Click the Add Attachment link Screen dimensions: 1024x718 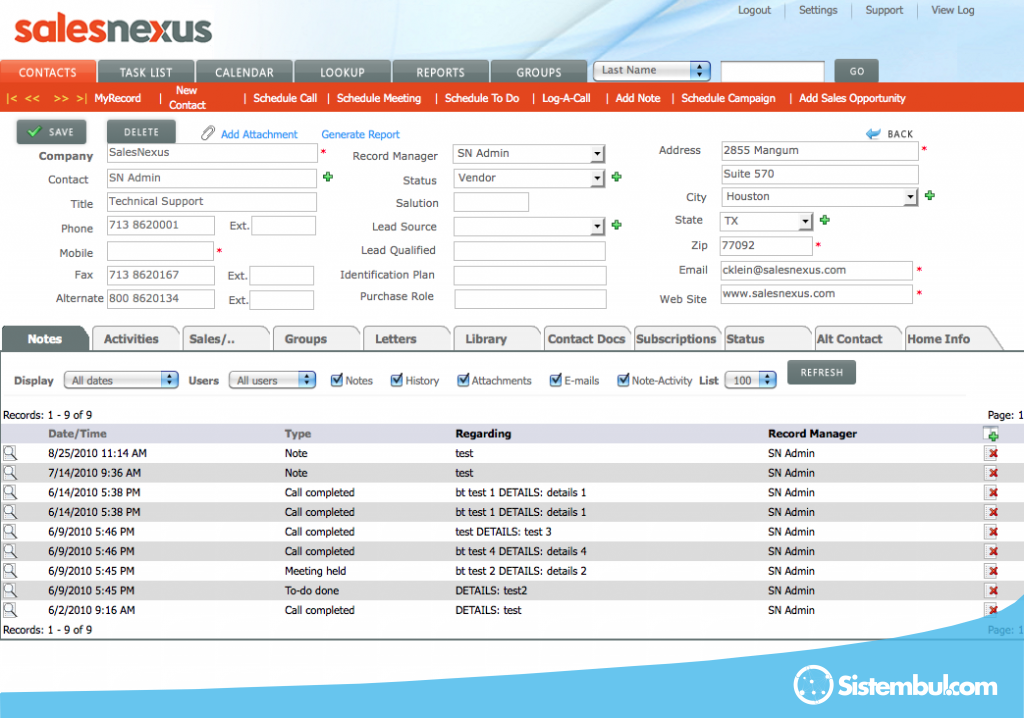(259, 134)
